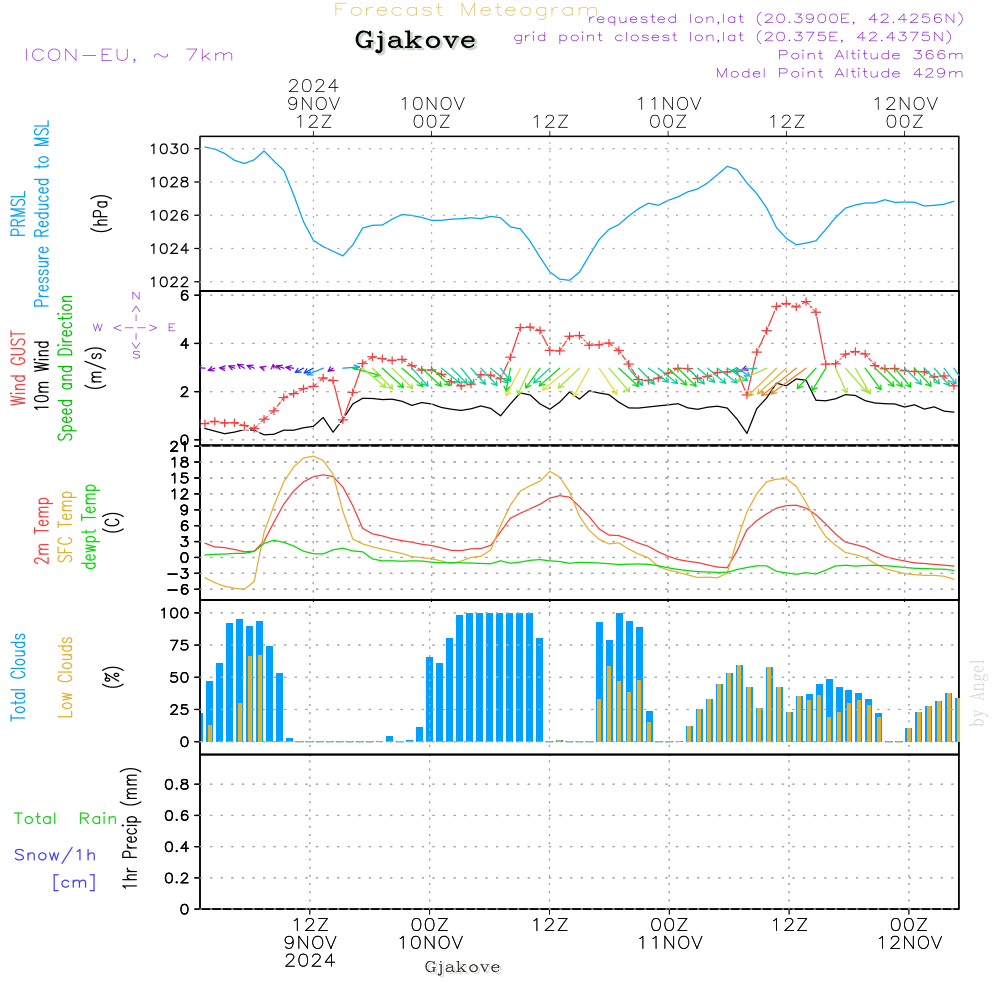The height and width of the screenshot is (1000, 1000).
Task: Click pressure axis value 1022
Action: tap(170, 282)
